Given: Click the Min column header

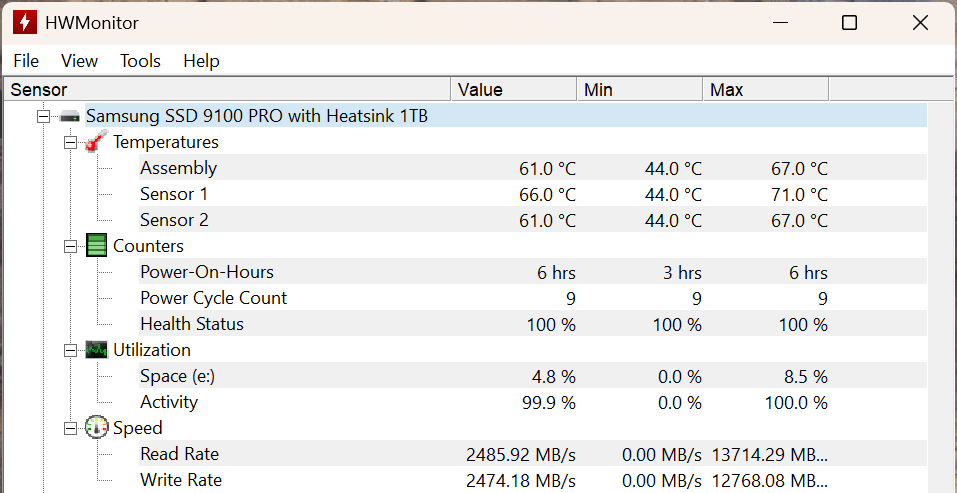Looking at the screenshot, I should pos(640,90).
